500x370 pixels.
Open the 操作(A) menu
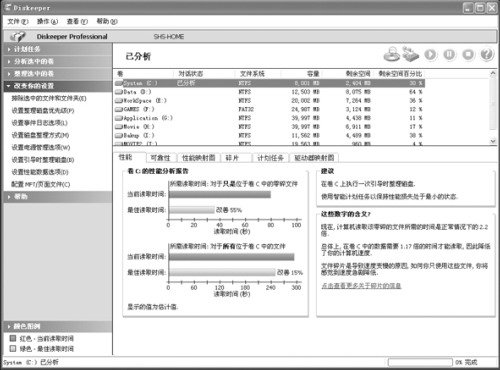point(47,21)
